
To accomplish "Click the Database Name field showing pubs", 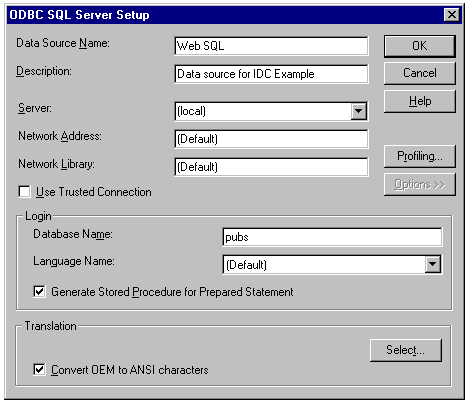I will click(x=332, y=237).
